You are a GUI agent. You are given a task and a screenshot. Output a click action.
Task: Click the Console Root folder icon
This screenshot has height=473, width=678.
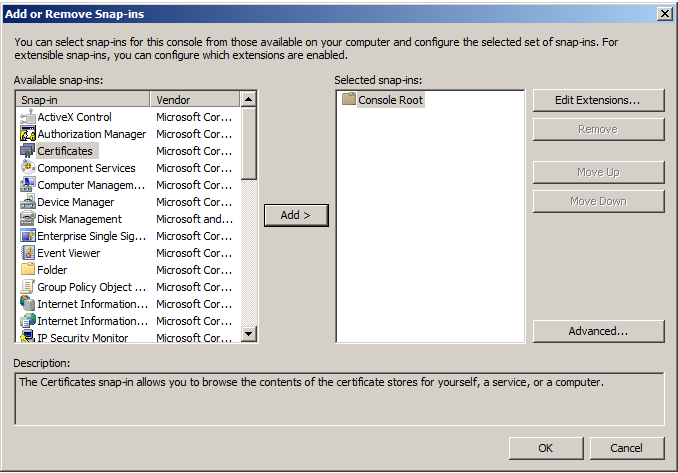[x=349, y=99]
